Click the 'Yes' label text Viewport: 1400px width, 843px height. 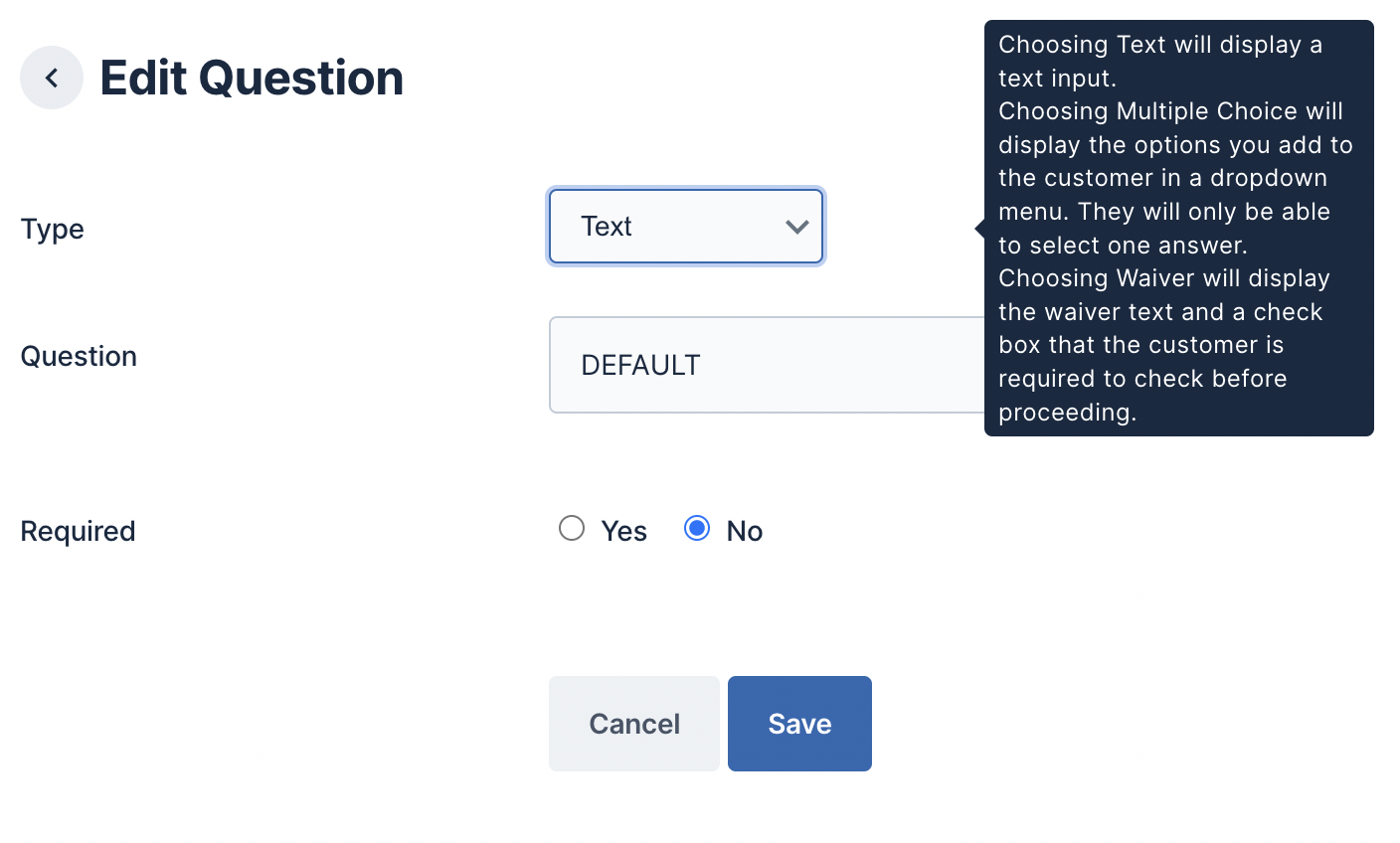623,531
